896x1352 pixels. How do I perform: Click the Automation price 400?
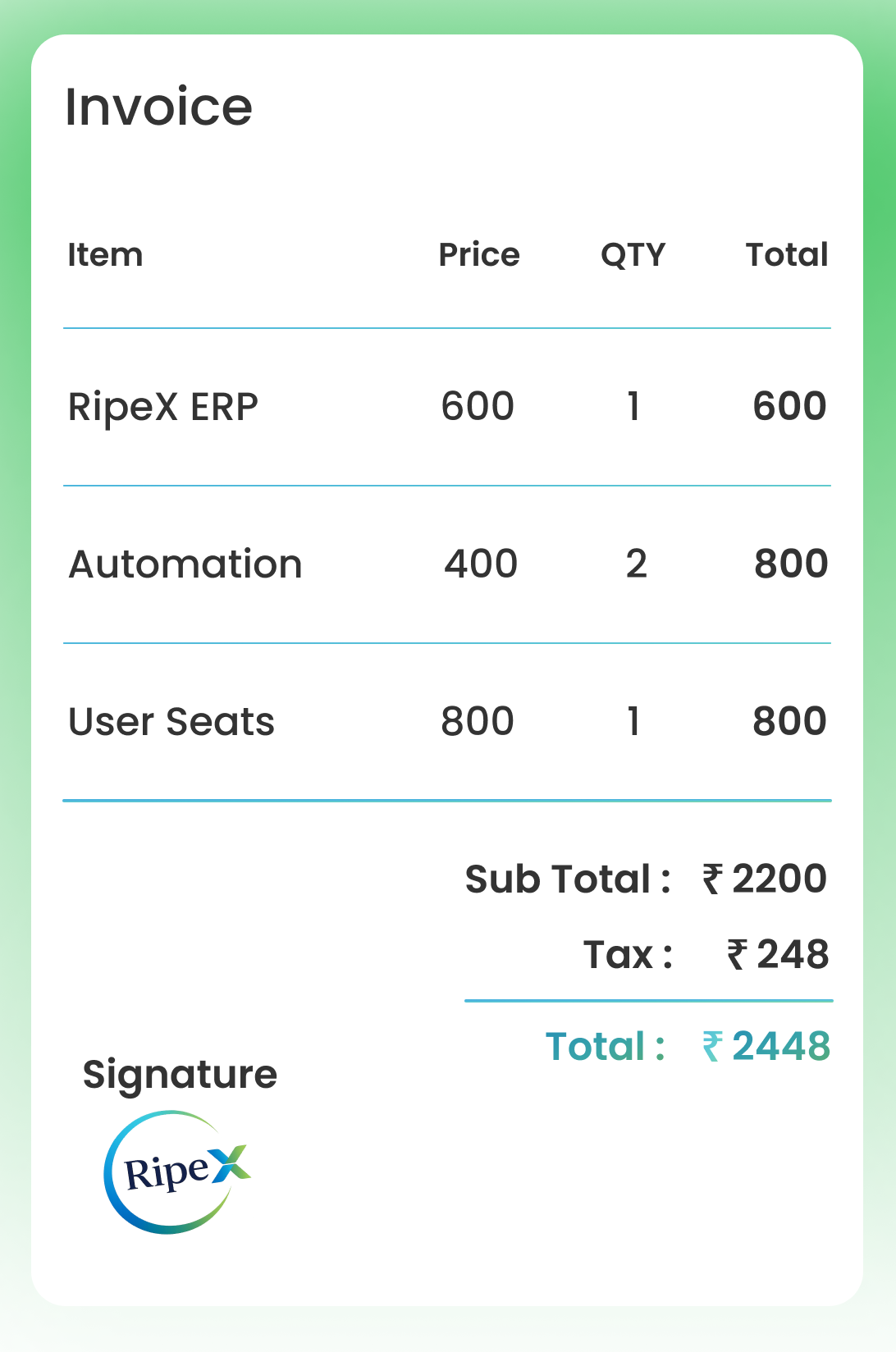pyautogui.click(x=481, y=564)
